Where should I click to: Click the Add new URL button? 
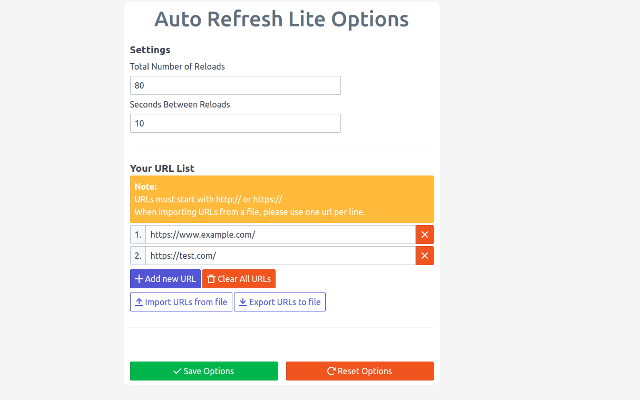[165, 279]
